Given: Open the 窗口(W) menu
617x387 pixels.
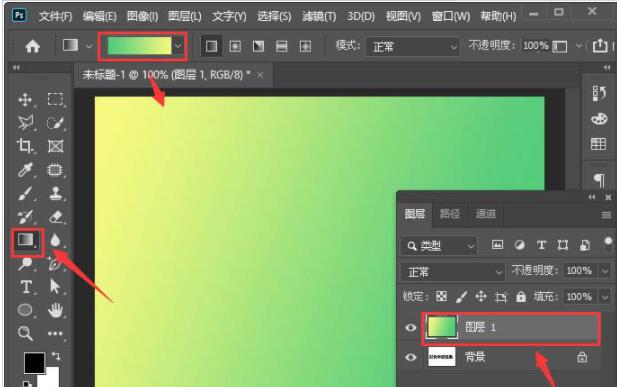Looking at the screenshot, I should 451,16.
